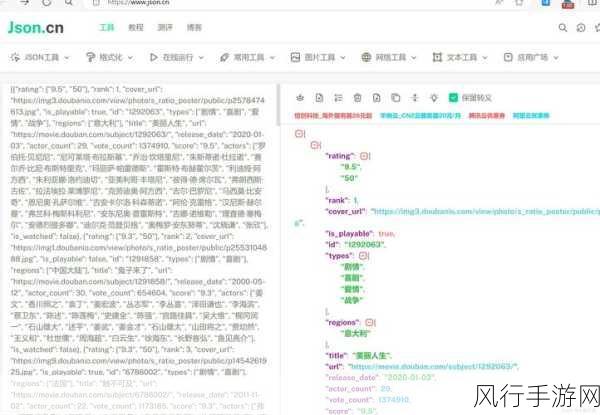Image resolution: width=600 pixels, height=415 pixels.
Task: Click the "cover_url" key name
Action: (x=346, y=211)
